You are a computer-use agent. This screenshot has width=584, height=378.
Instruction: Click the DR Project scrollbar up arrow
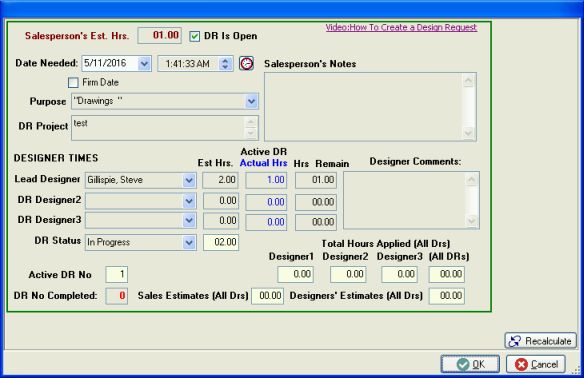pos(251,123)
